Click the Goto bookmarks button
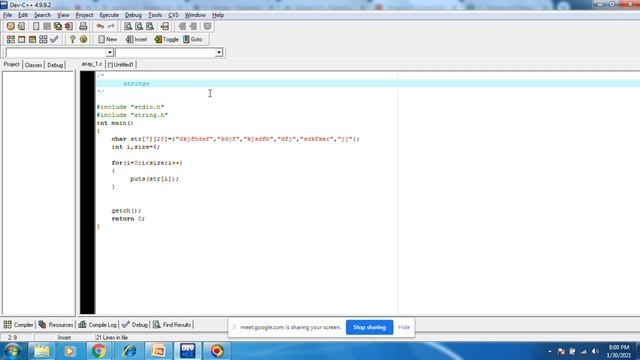This screenshot has height=360, width=640. pos(193,39)
